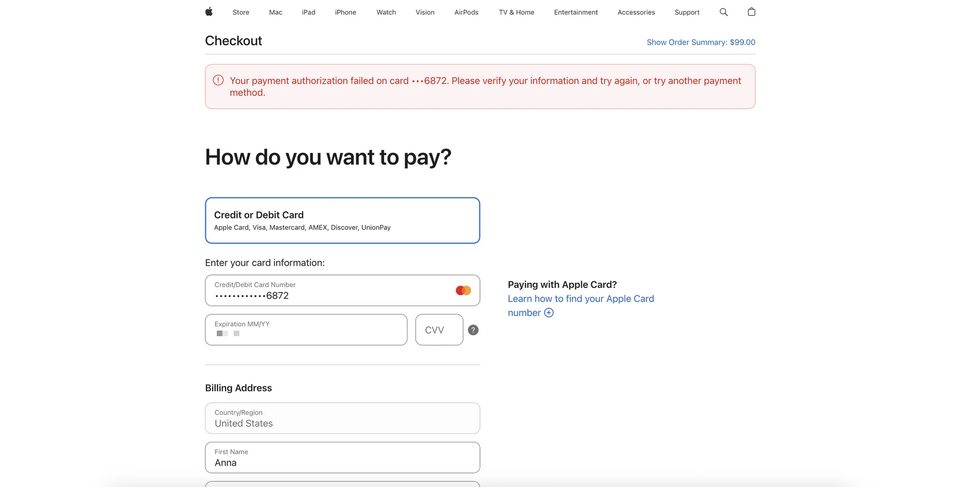The height and width of the screenshot is (487, 960).
Task: Show Order Summary: $99.00
Action: pyautogui.click(x=701, y=42)
